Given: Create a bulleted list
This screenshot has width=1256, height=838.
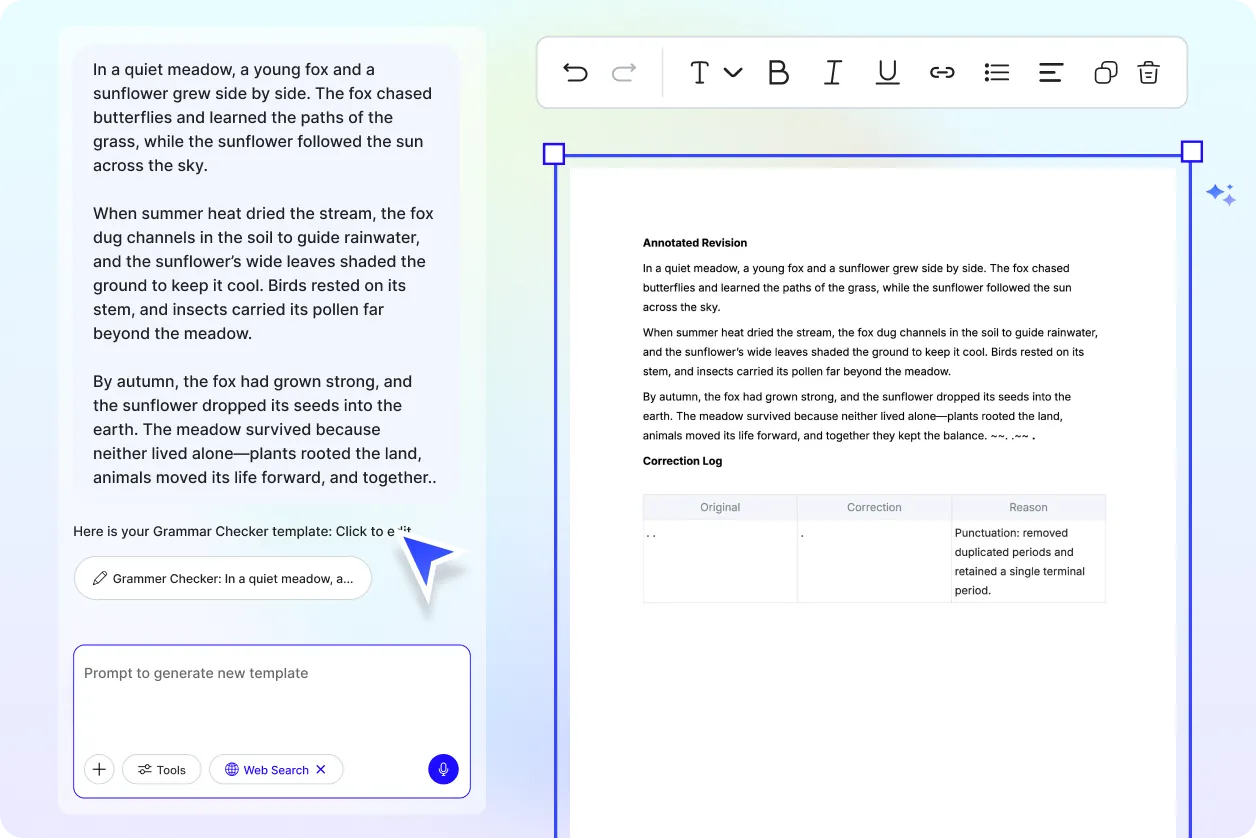Looking at the screenshot, I should 996,72.
